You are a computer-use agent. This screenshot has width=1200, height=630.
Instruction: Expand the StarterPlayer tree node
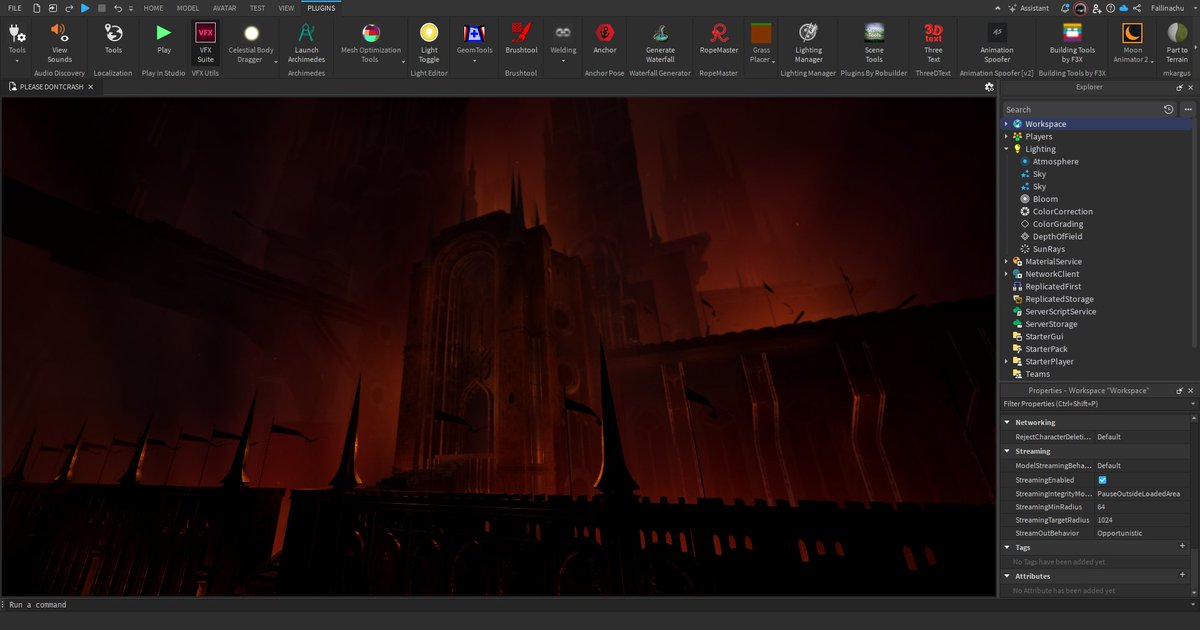click(1006, 361)
